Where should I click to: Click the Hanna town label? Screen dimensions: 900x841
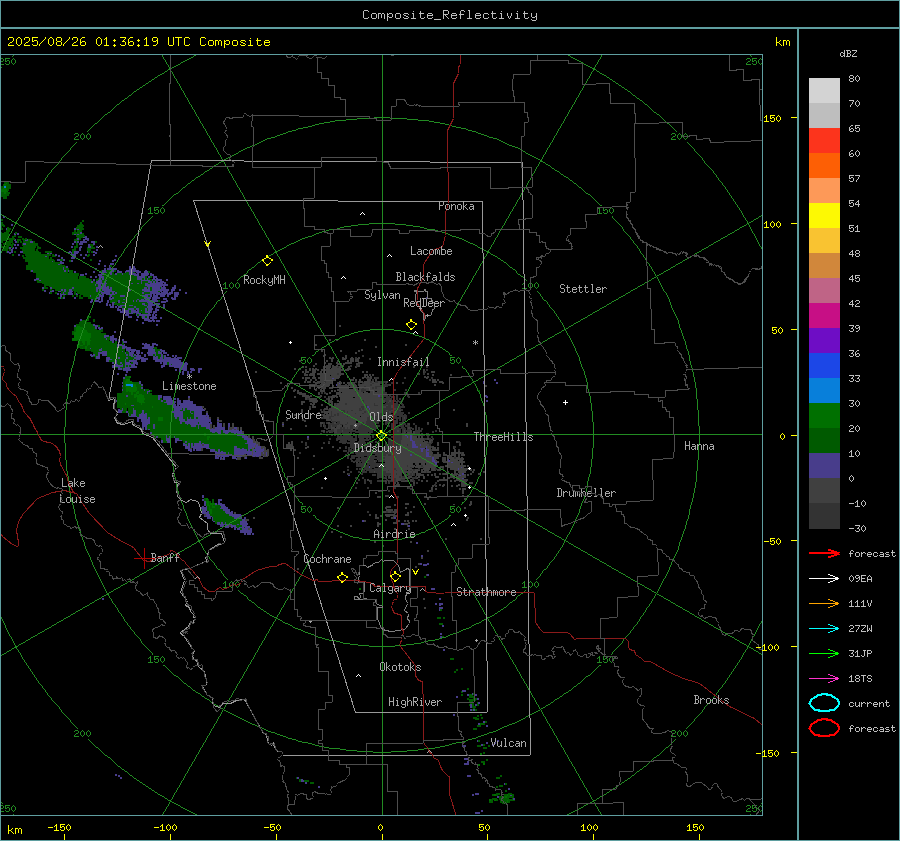coord(699,446)
